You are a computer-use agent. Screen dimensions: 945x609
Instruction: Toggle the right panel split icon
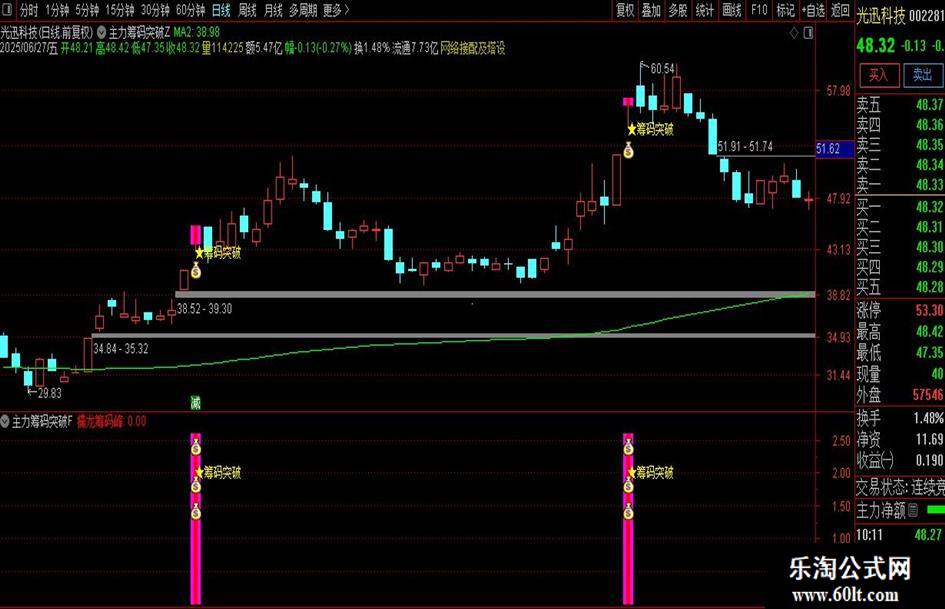(x=809, y=33)
